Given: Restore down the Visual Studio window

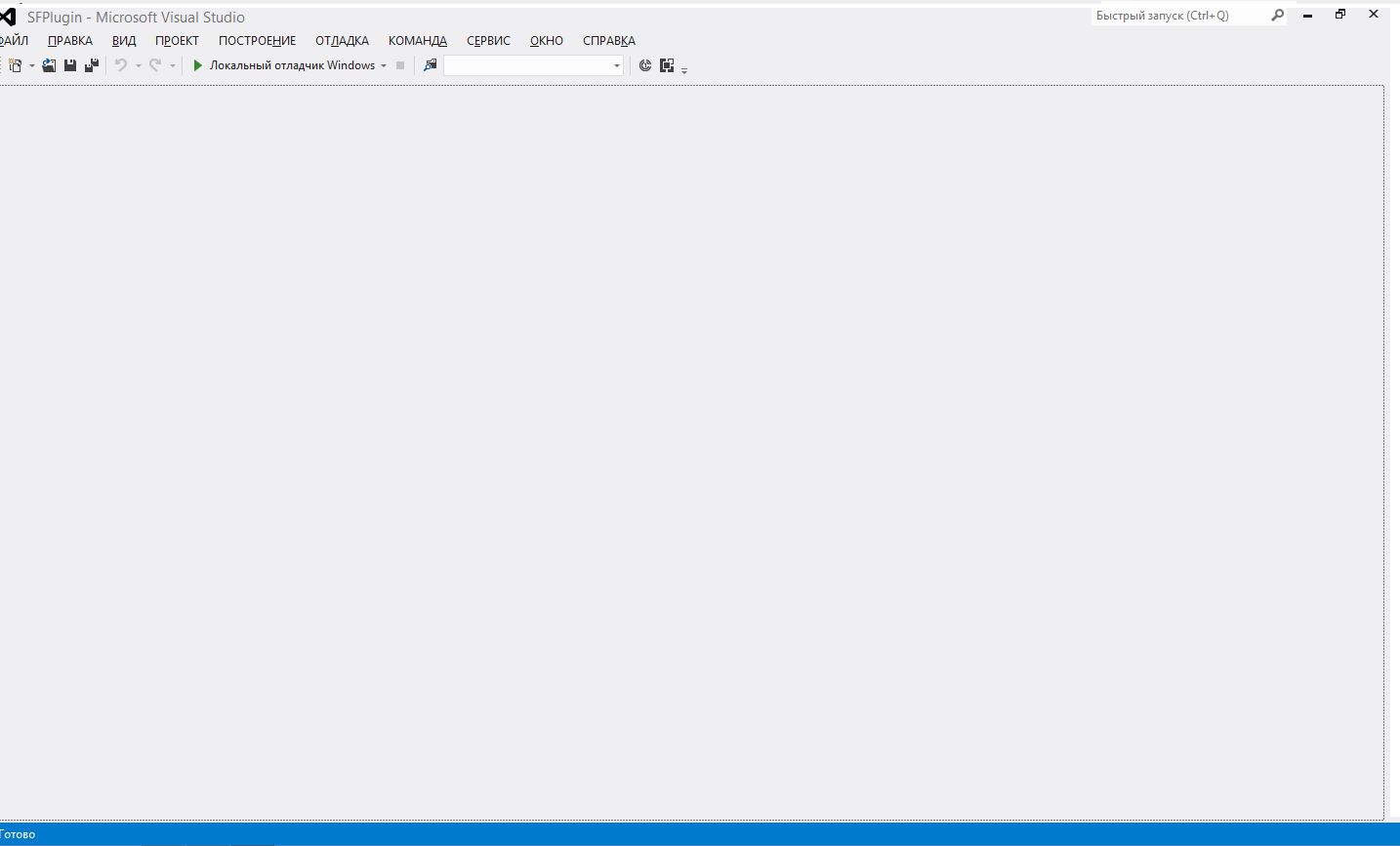Looking at the screenshot, I should coord(1340,15).
